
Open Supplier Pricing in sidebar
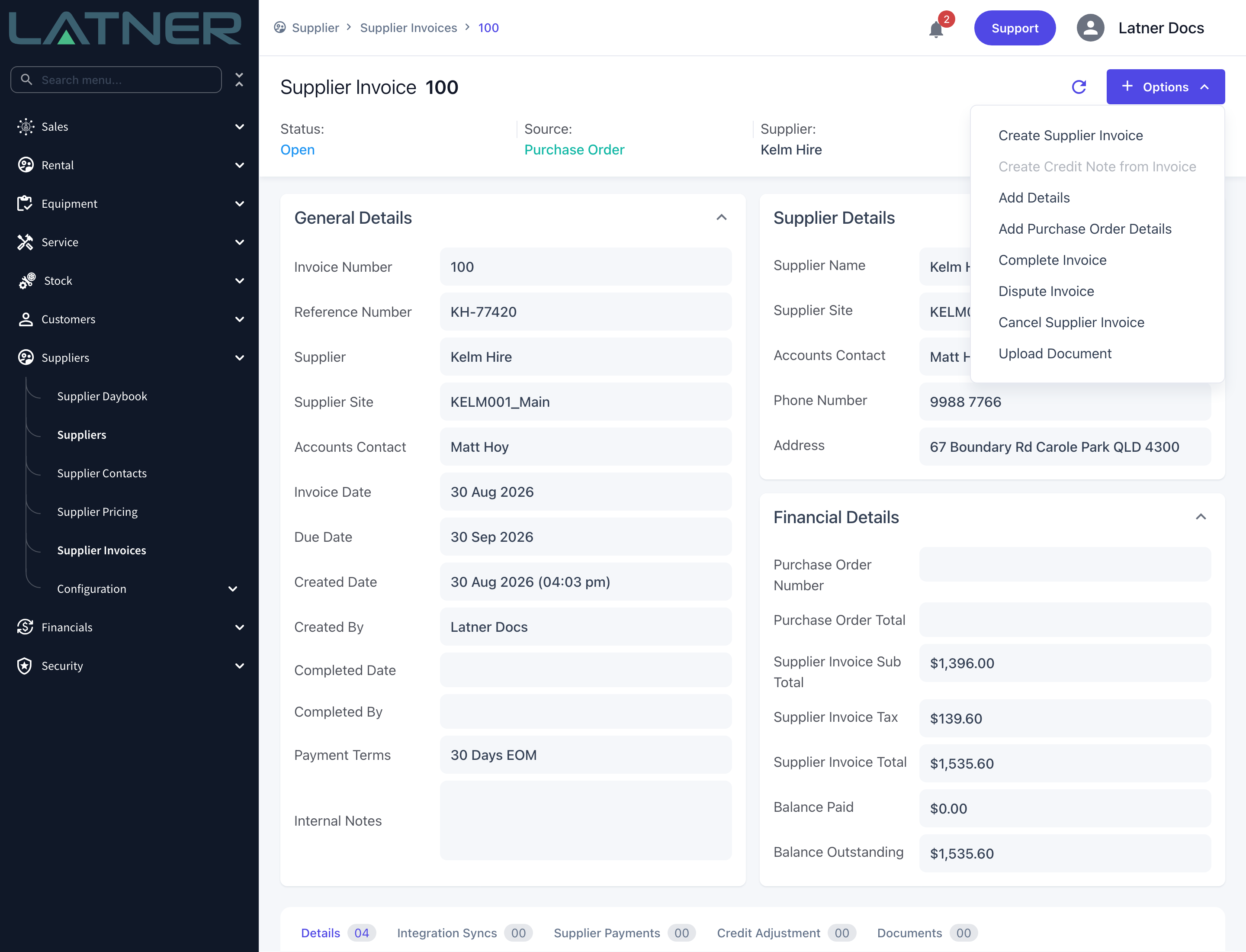pyautogui.click(x=97, y=511)
